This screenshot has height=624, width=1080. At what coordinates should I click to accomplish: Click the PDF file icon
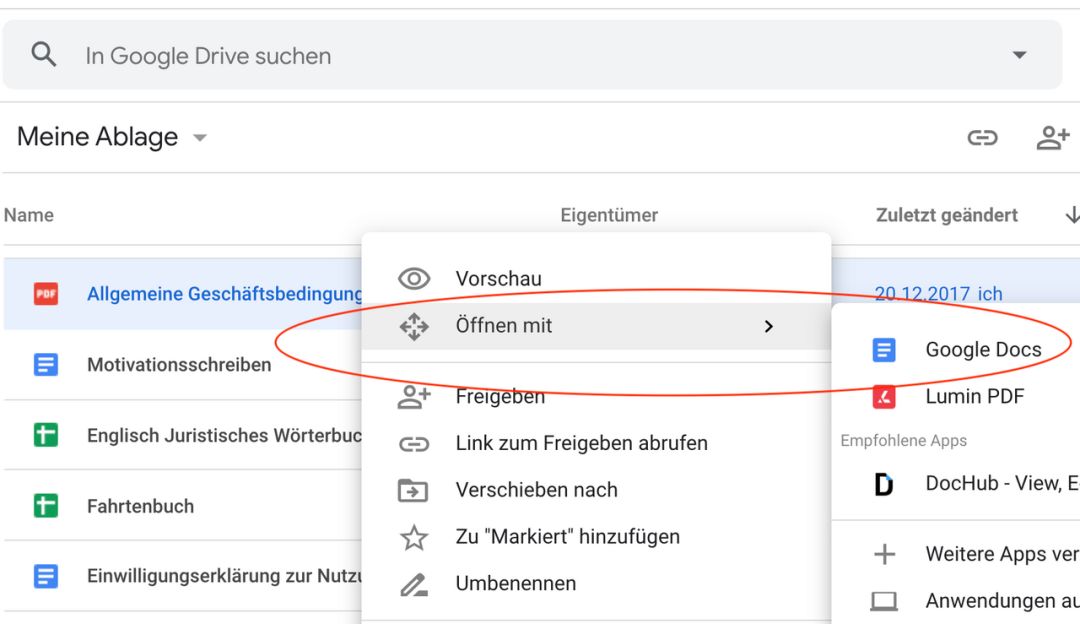coord(46,294)
